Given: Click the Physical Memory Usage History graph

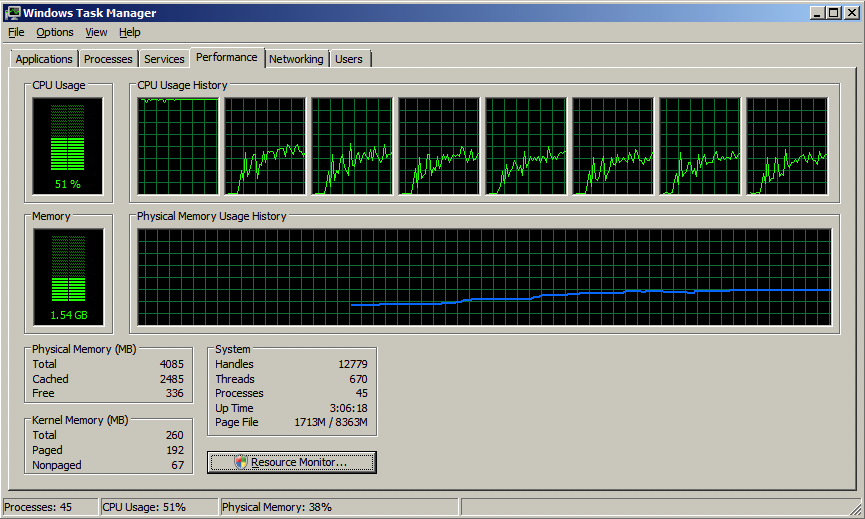Looking at the screenshot, I should (484, 277).
